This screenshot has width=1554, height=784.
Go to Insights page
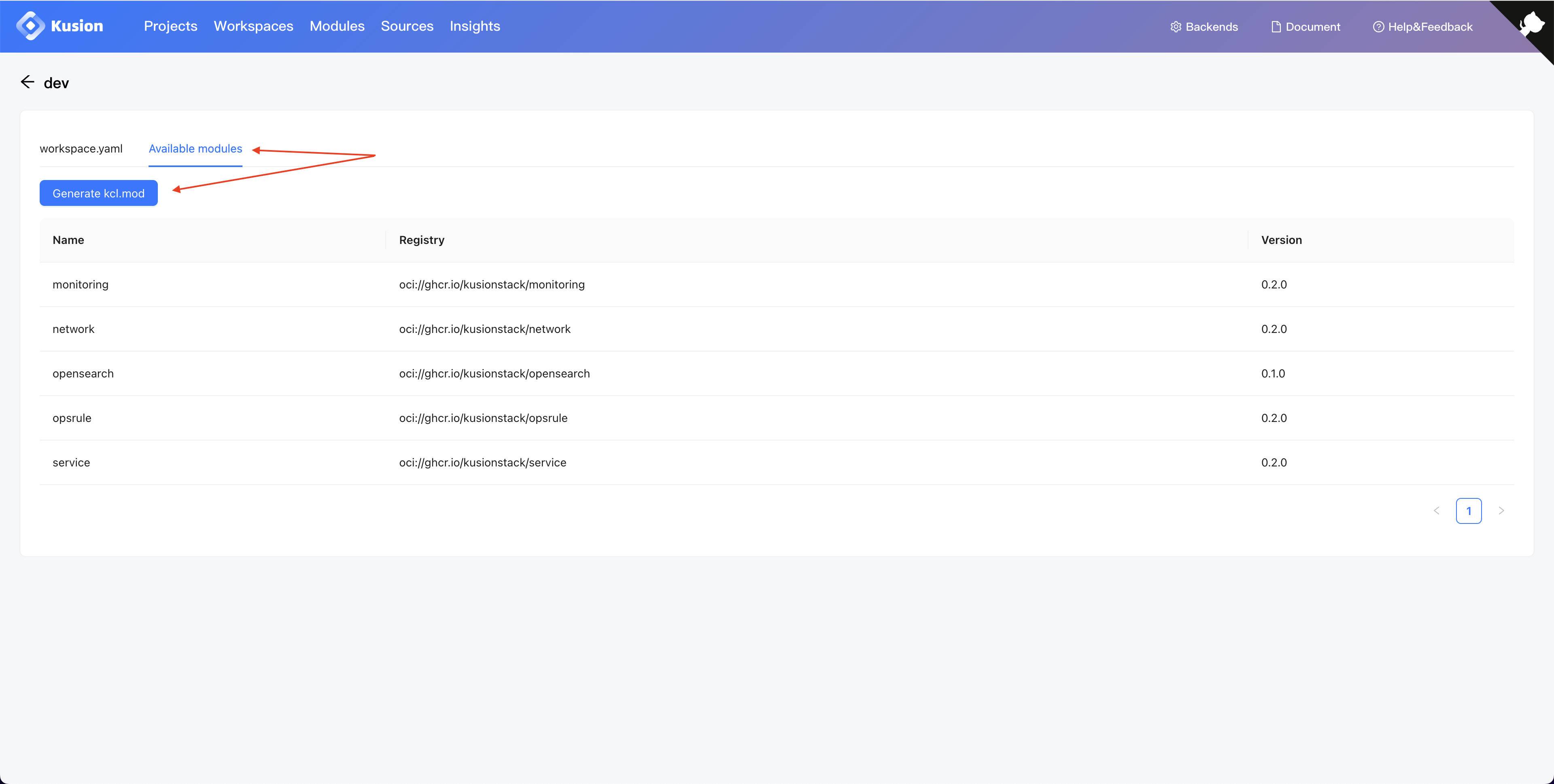pyautogui.click(x=475, y=26)
